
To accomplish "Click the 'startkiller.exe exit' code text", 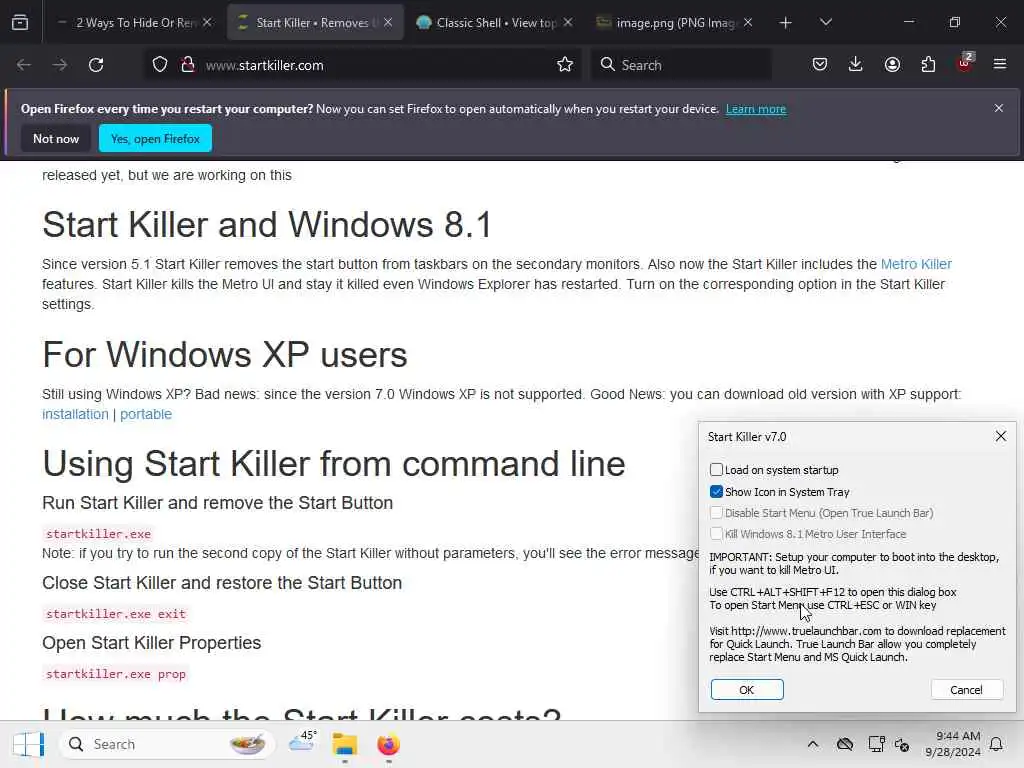I will point(116,614).
